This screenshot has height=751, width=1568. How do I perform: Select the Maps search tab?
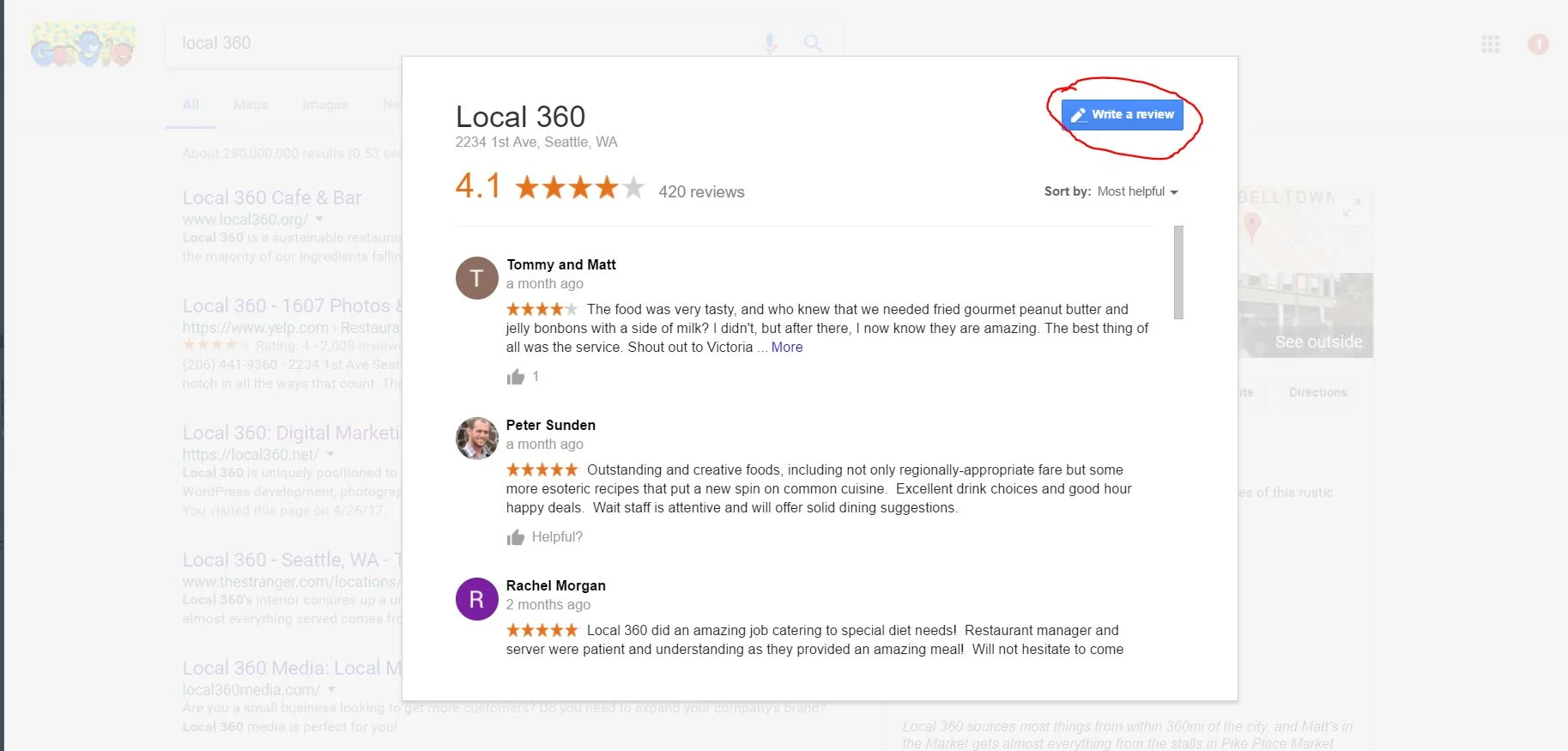[251, 105]
